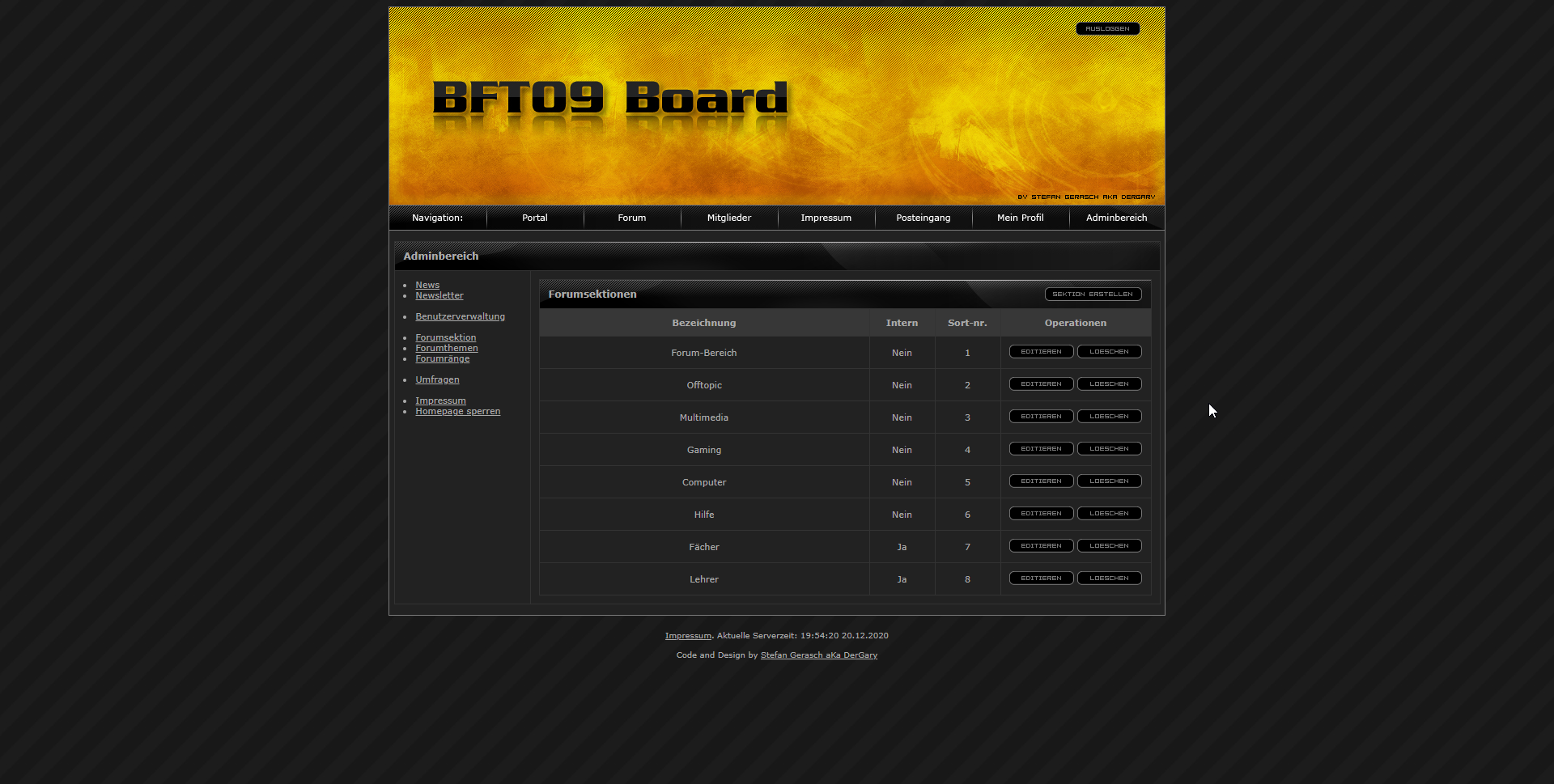Image resolution: width=1554 pixels, height=784 pixels.
Task: Open Mitglieder page from navigation
Action: click(x=728, y=218)
